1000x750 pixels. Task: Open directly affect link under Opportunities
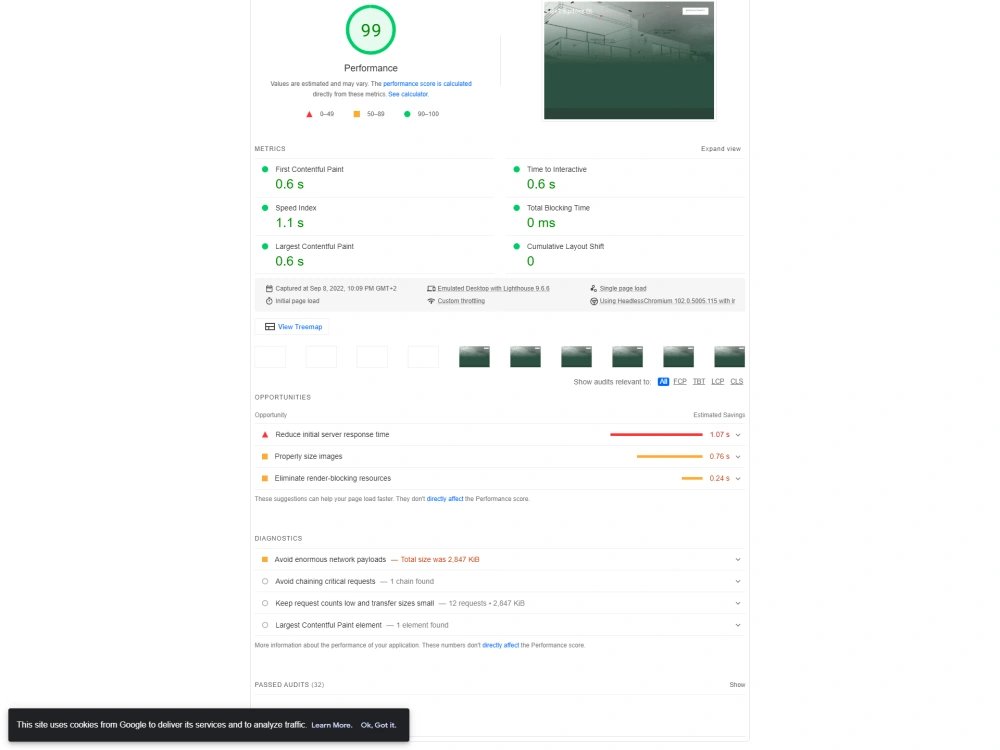coord(445,499)
